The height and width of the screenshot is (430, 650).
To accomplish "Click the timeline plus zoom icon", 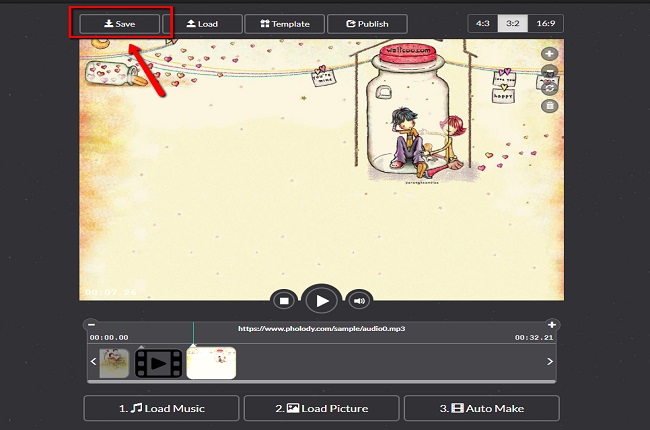I will tap(552, 325).
